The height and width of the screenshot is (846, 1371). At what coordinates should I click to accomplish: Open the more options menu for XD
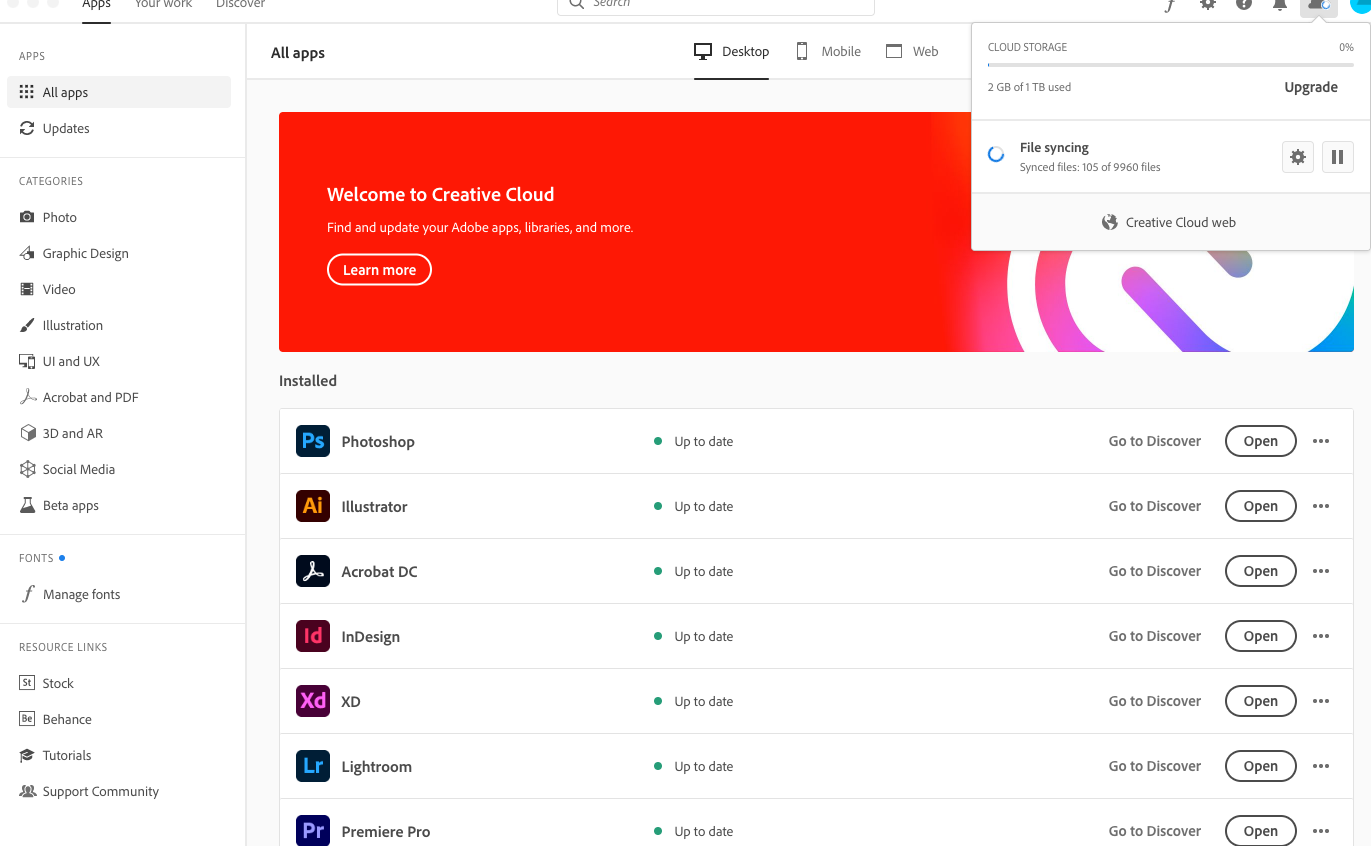1320,701
